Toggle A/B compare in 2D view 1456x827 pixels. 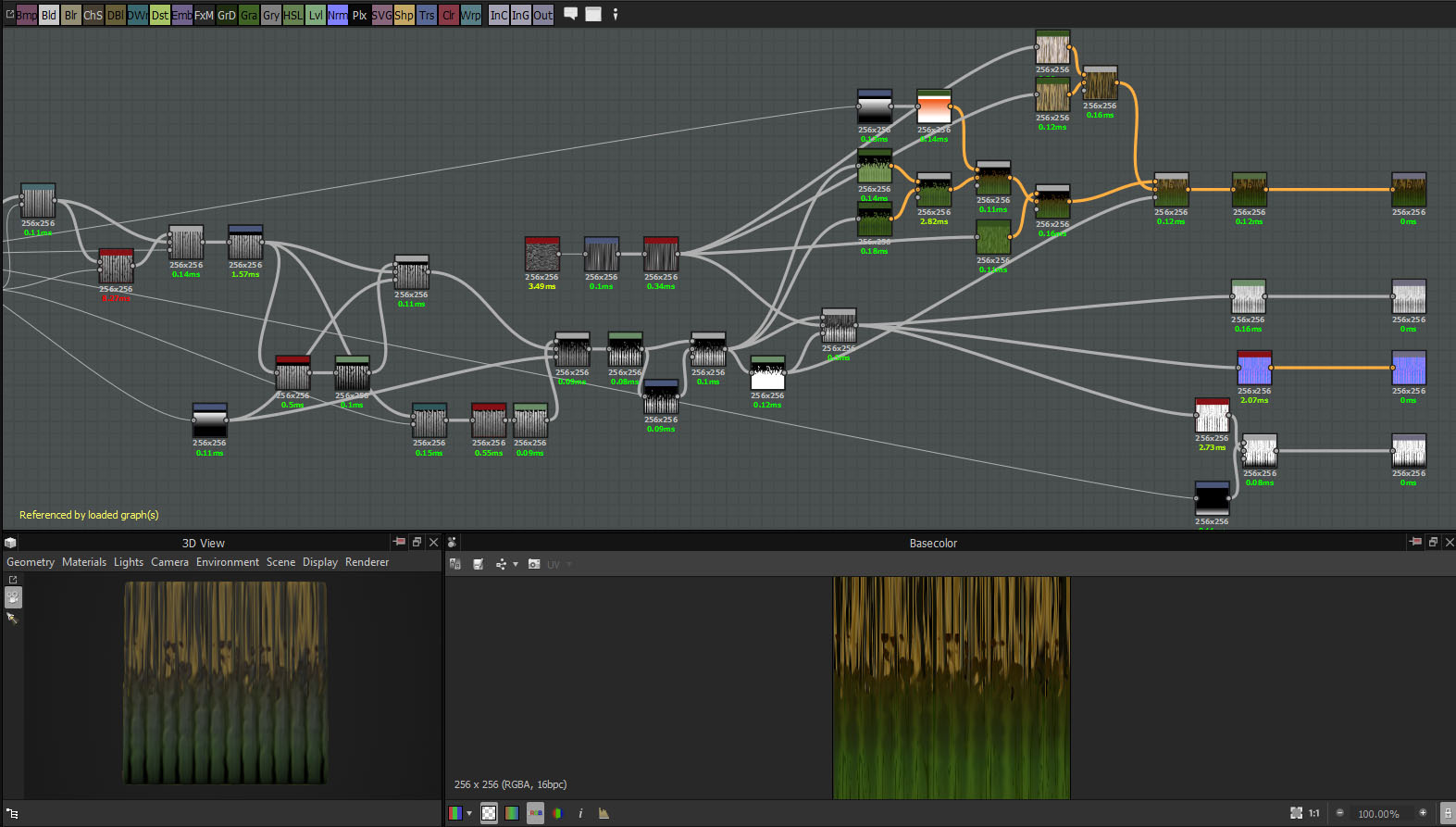(454, 564)
